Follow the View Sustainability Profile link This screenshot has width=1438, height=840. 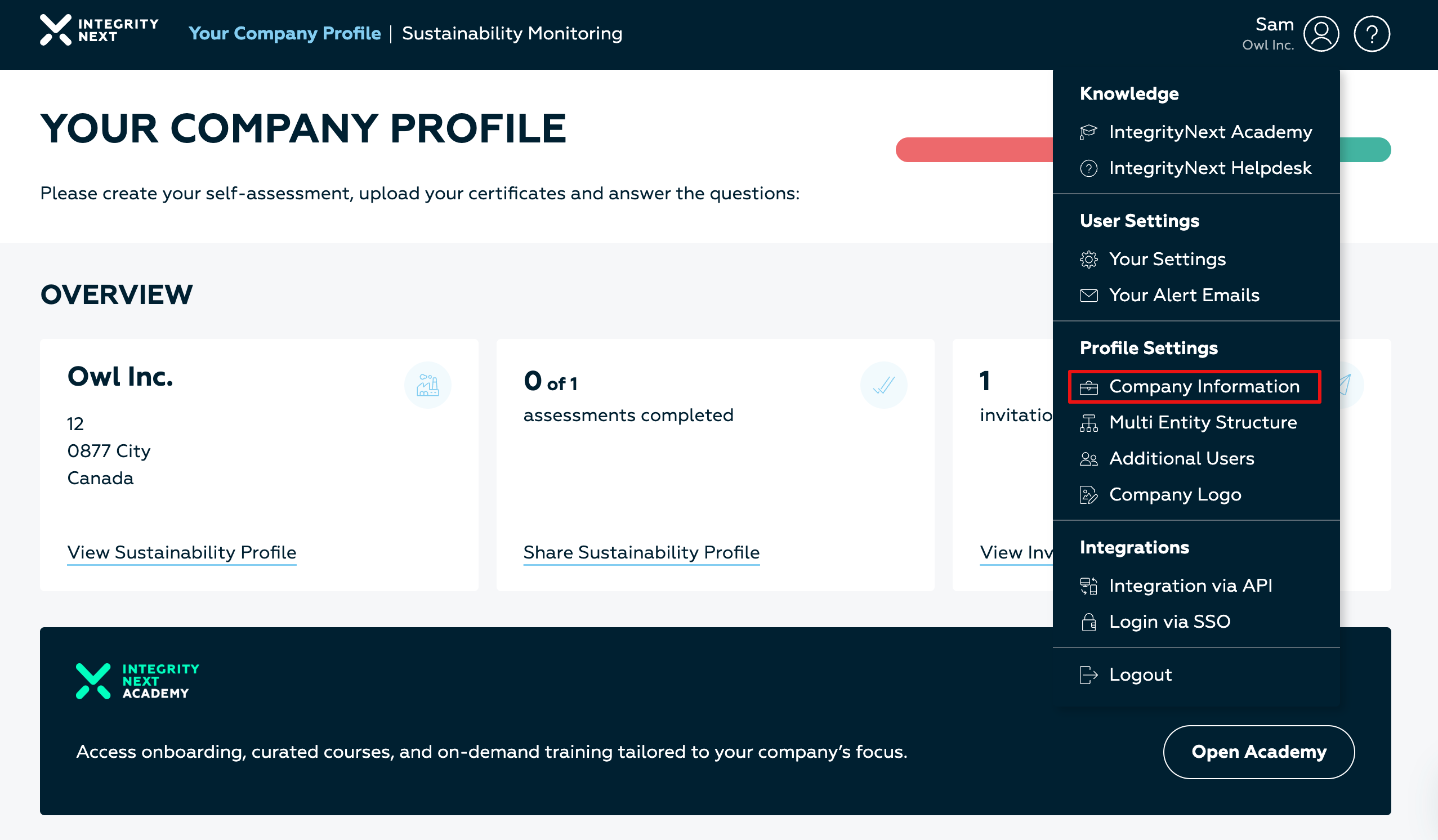[181, 552]
